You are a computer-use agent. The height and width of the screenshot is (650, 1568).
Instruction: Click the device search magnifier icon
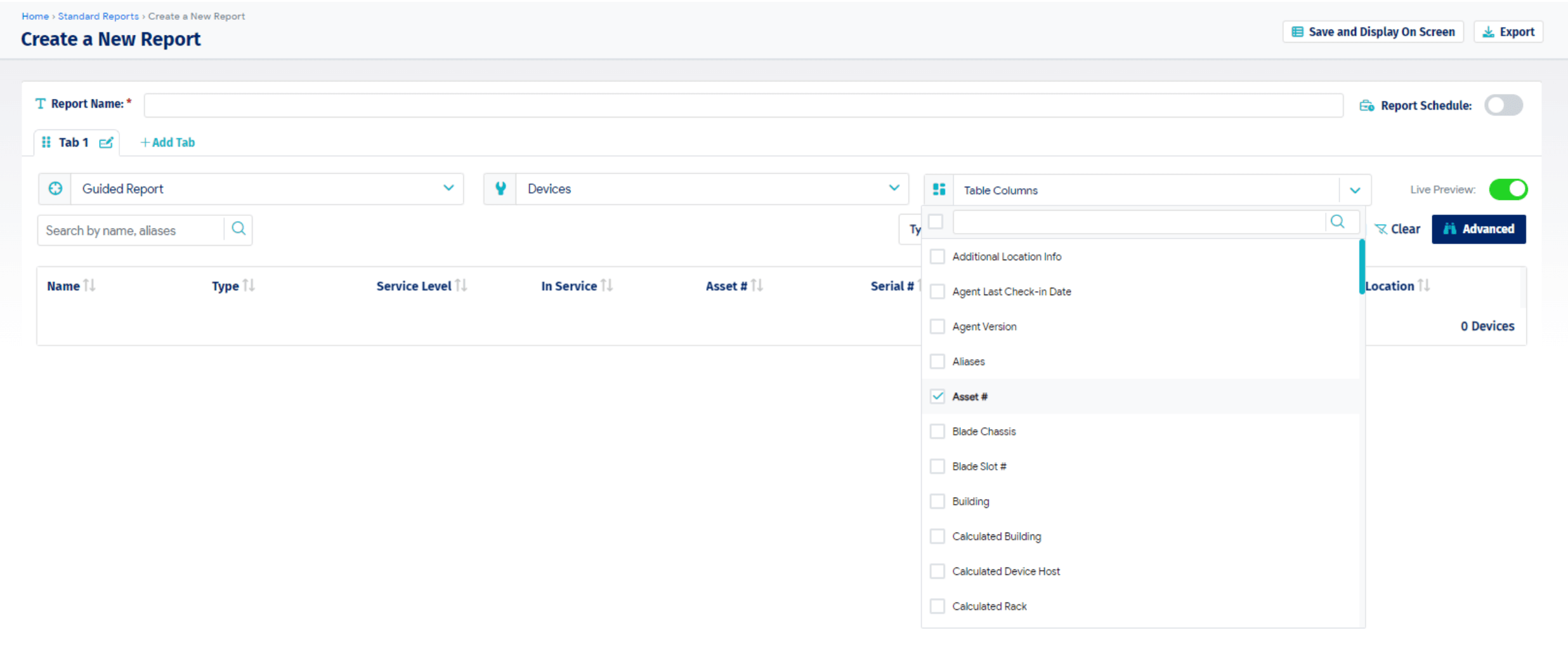pyautogui.click(x=238, y=229)
